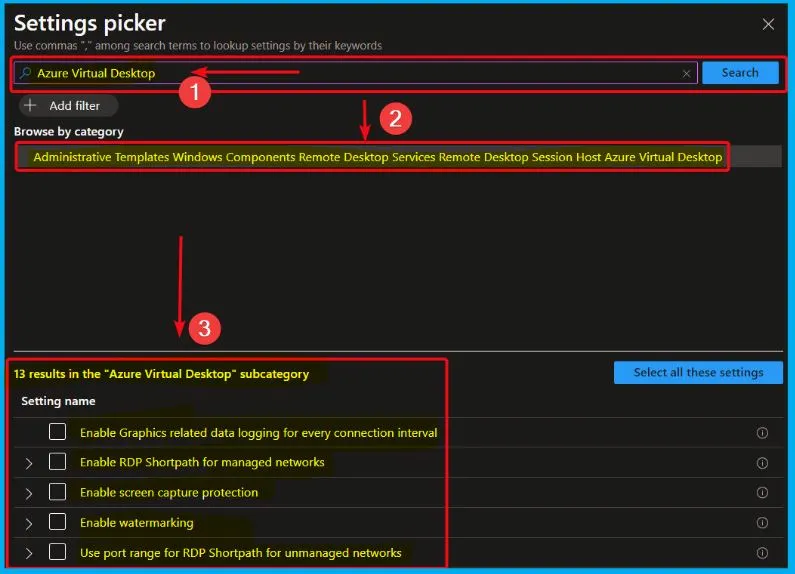Expand the Enable screen capture protection row
Viewport: 795px width, 574px height.
(x=29, y=493)
